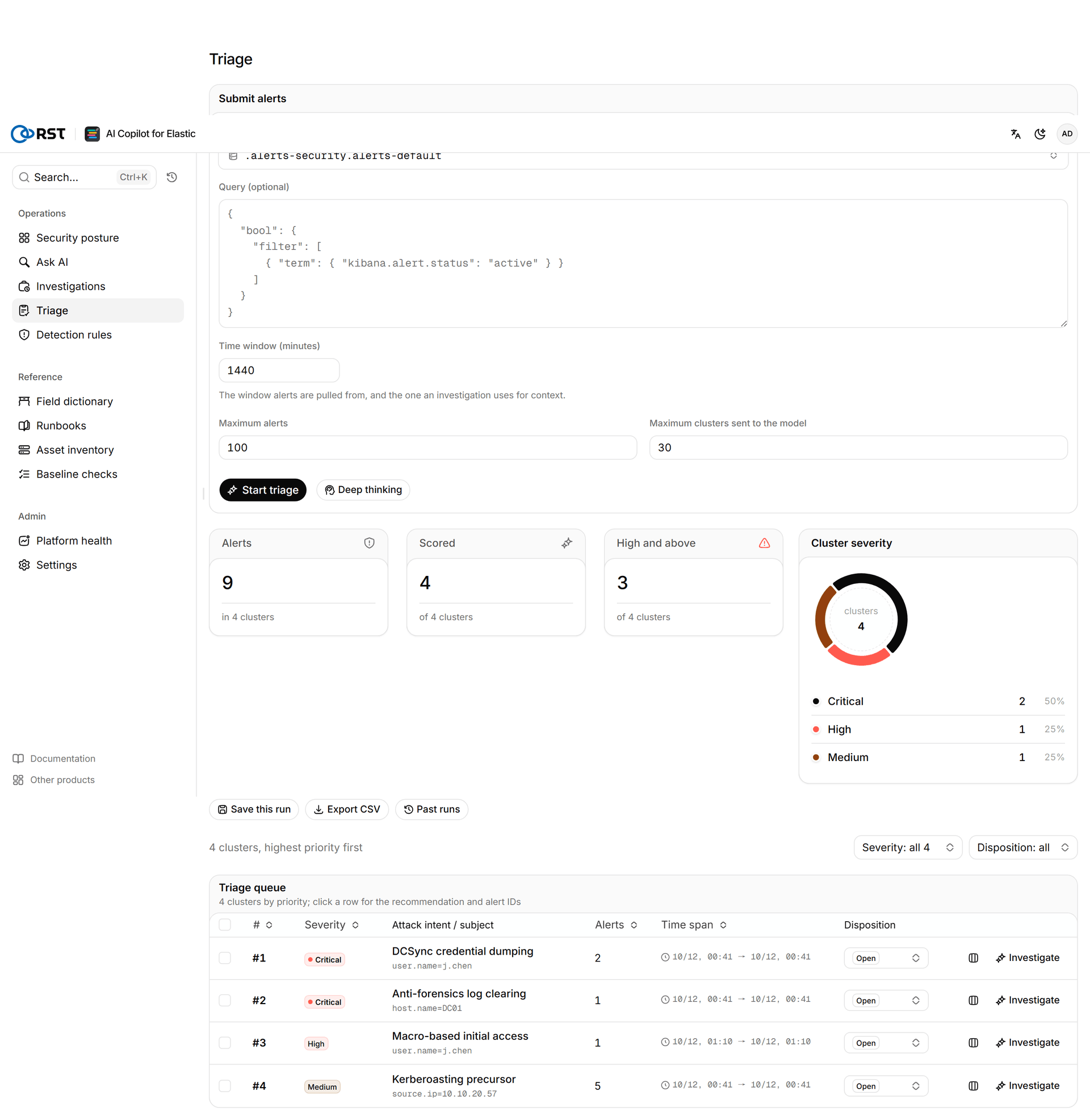Open side panel icon for row #3
Viewport: 1090px width, 1120px height.
[x=973, y=1043]
